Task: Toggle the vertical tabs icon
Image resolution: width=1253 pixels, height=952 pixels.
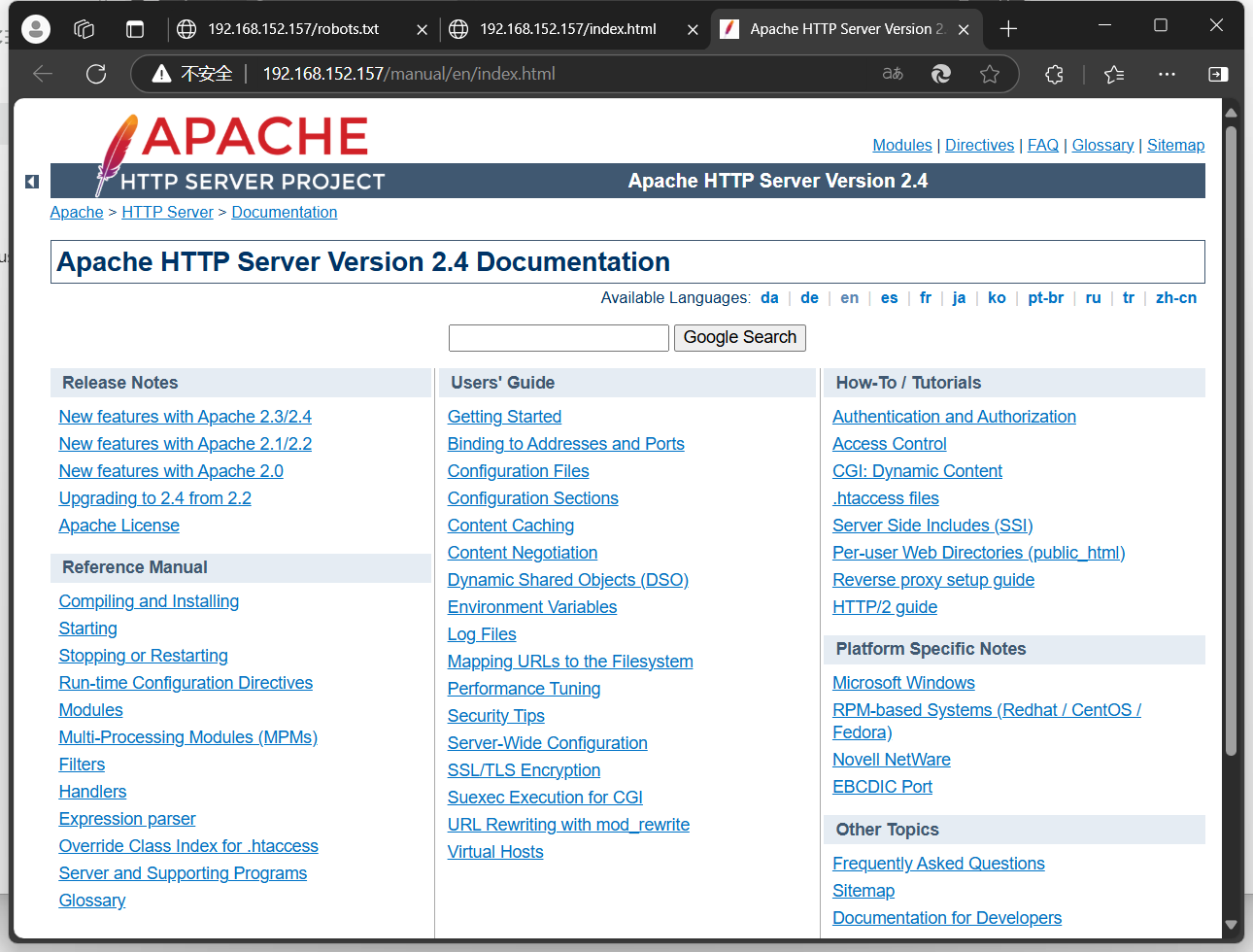Action: [x=135, y=29]
